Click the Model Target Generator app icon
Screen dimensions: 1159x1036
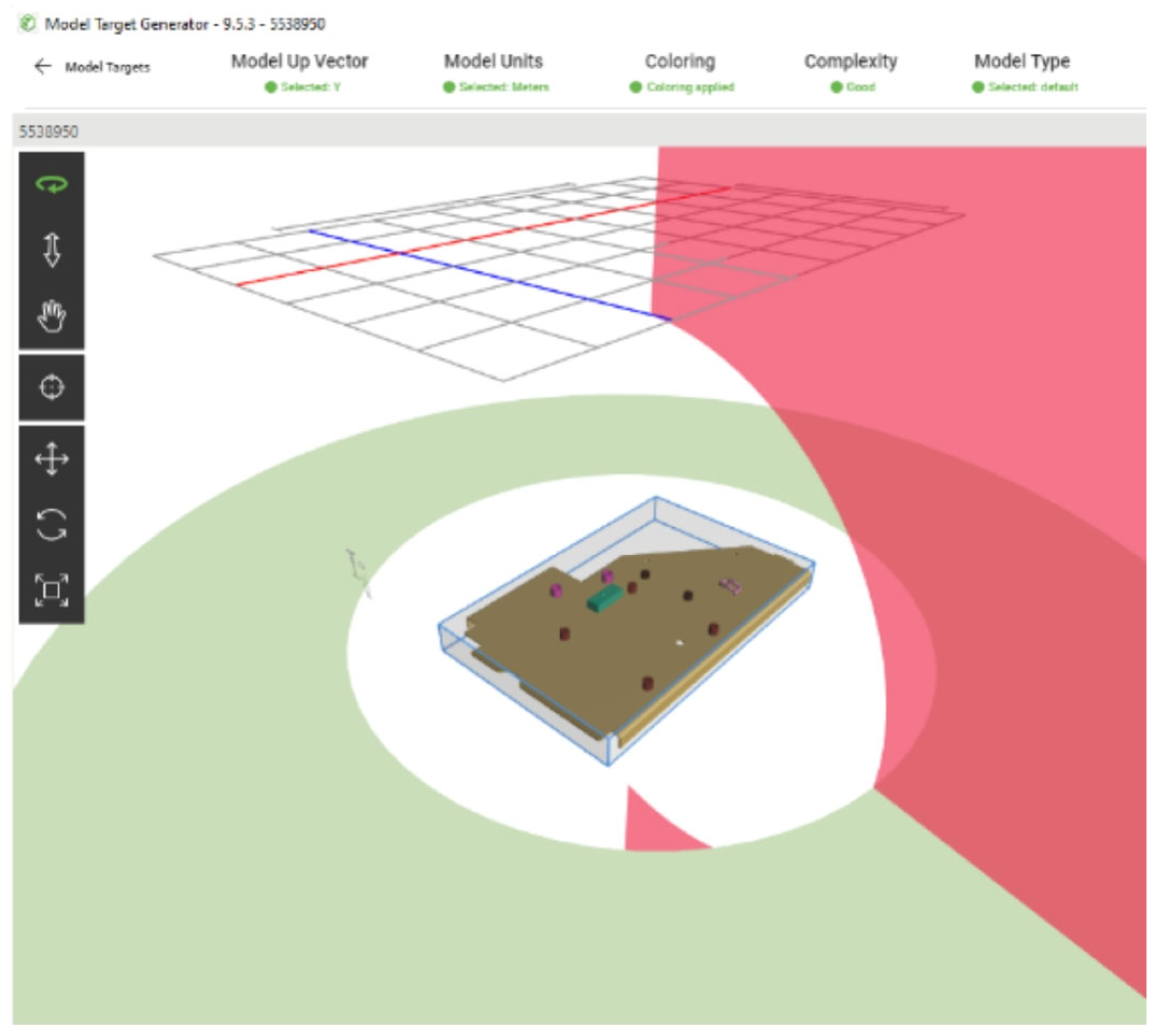pos(28,24)
